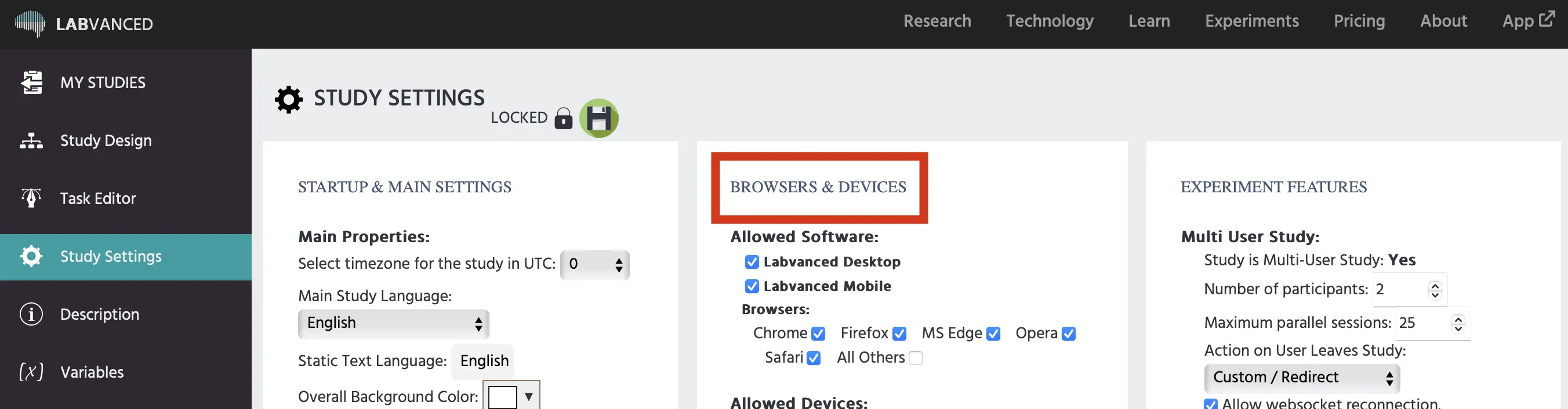Click the lock icon next to LOCKED
Image resolution: width=1568 pixels, height=409 pixels.
[x=563, y=118]
